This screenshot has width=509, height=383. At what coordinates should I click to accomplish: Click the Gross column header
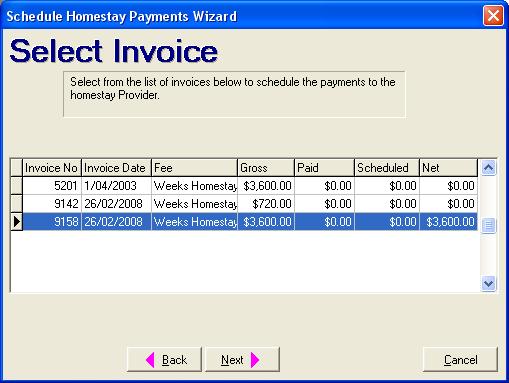266,168
